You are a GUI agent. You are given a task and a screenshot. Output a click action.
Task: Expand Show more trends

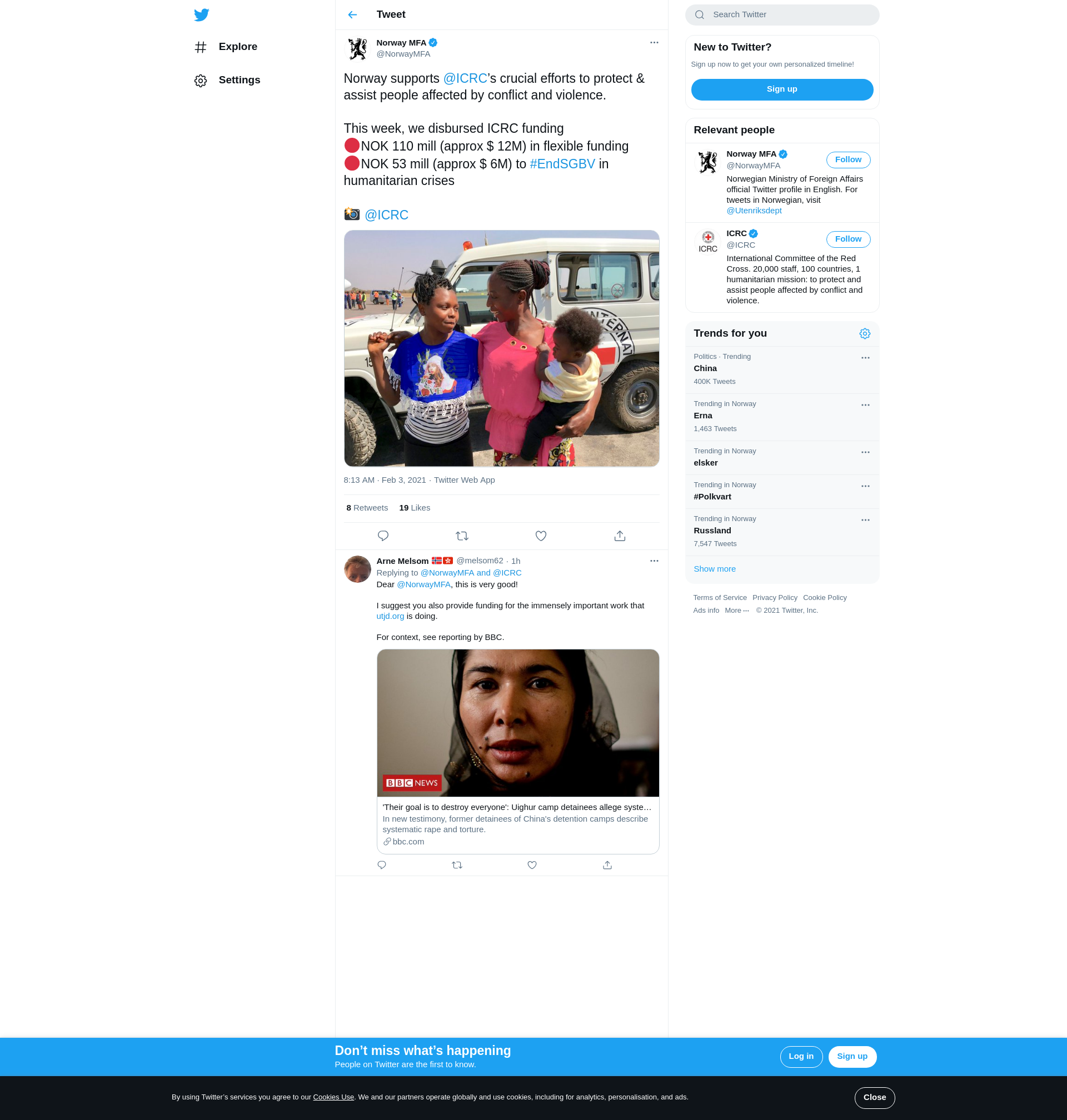tap(714, 568)
